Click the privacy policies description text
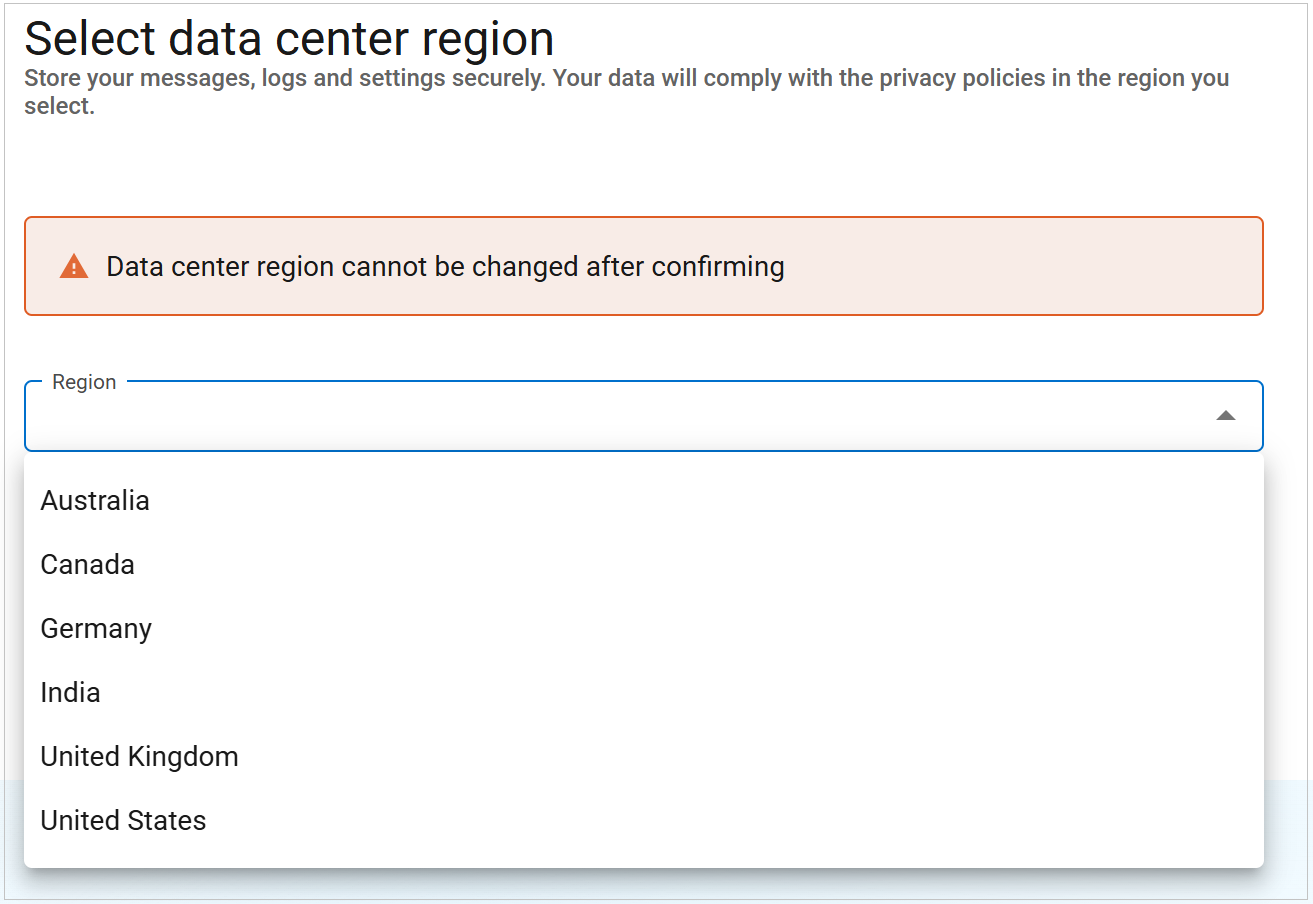 point(625,90)
